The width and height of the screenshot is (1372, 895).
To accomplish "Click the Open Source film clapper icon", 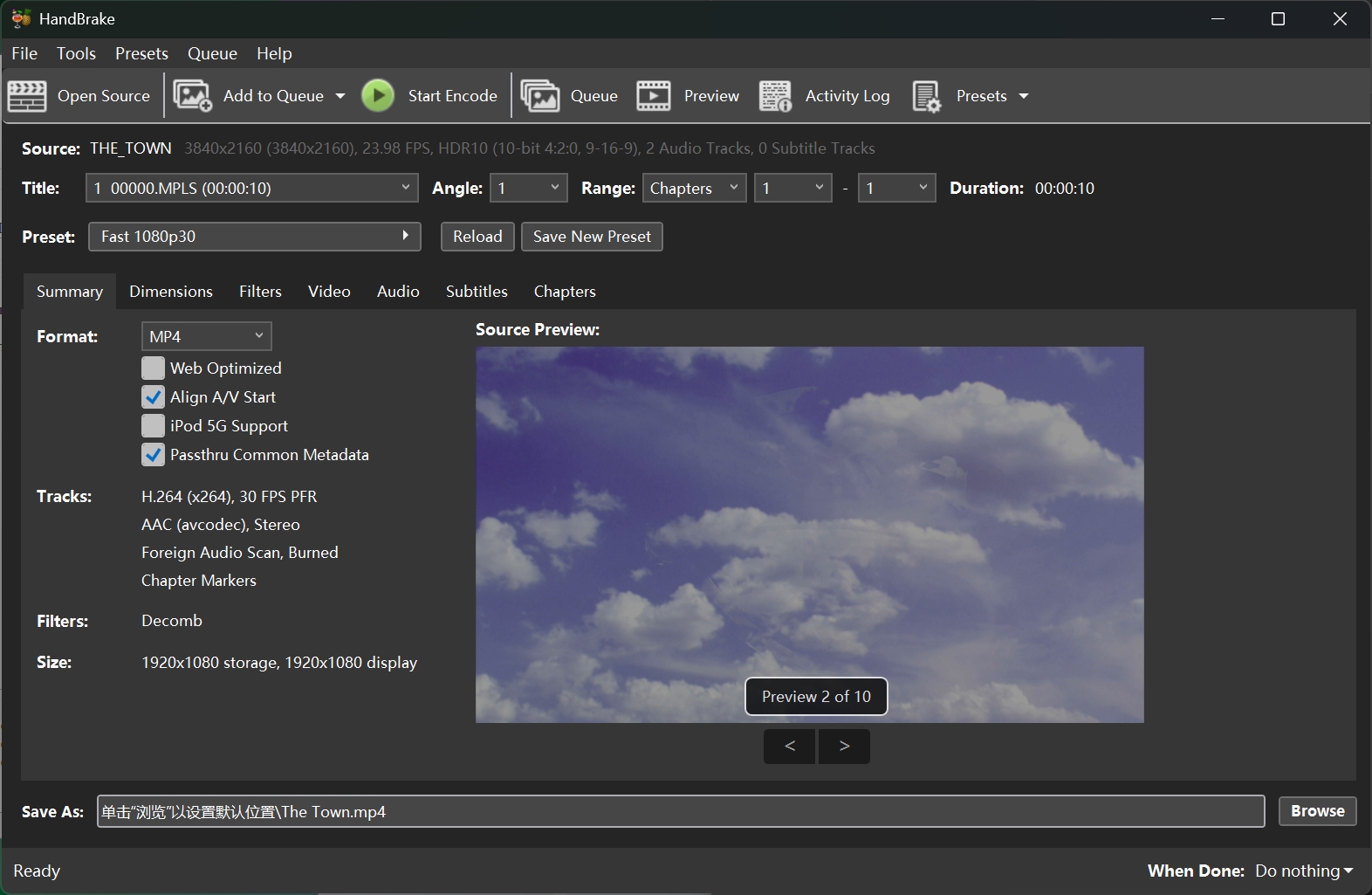I will tap(27, 96).
